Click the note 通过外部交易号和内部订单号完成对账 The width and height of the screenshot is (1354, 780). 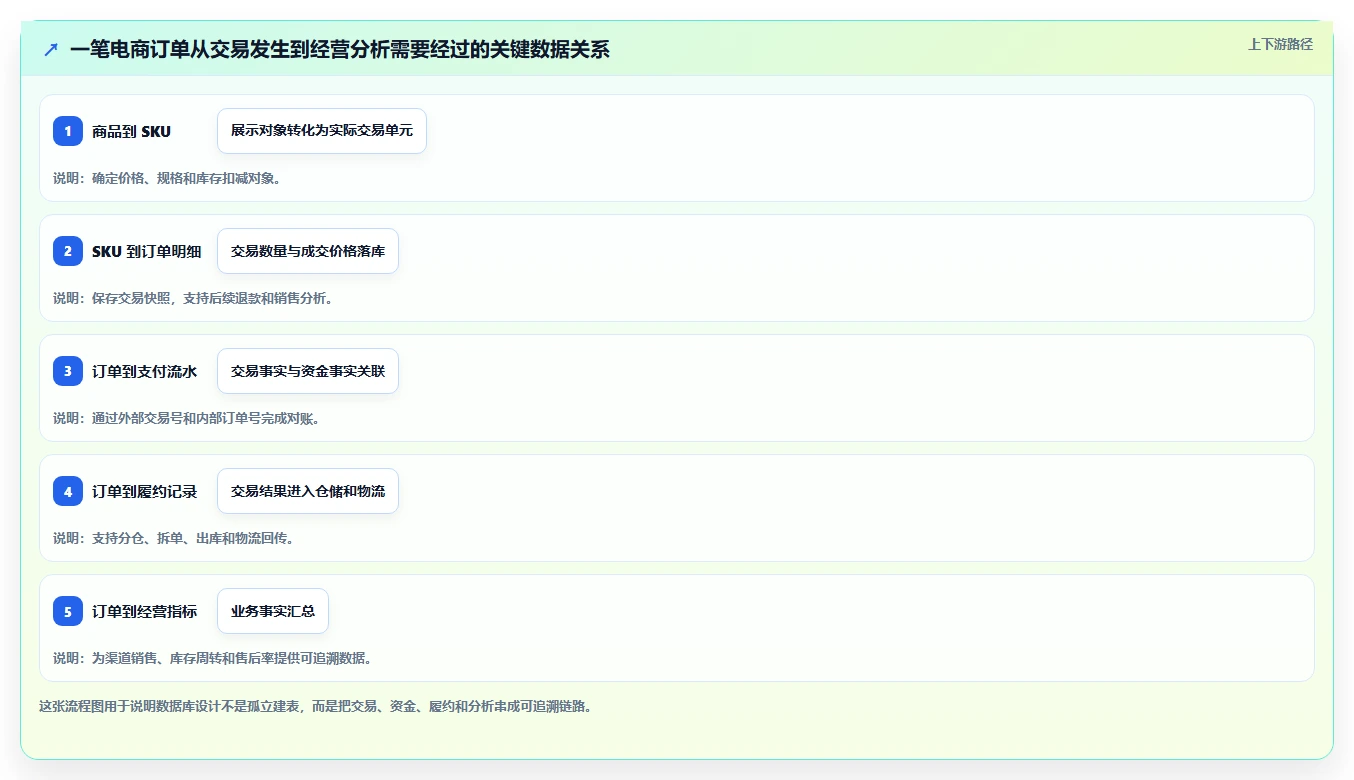click(x=187, y=418)
